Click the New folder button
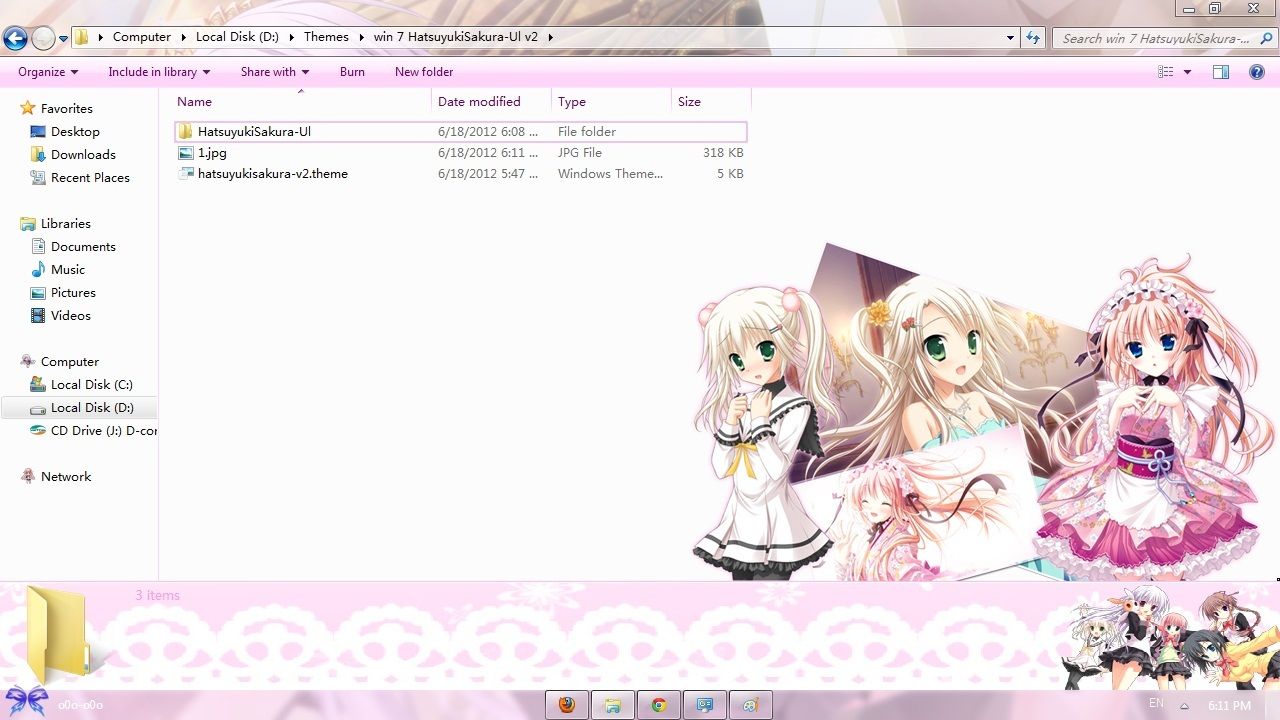The height and width of the screenshot is (720, 1280). (x=424, y=72)
